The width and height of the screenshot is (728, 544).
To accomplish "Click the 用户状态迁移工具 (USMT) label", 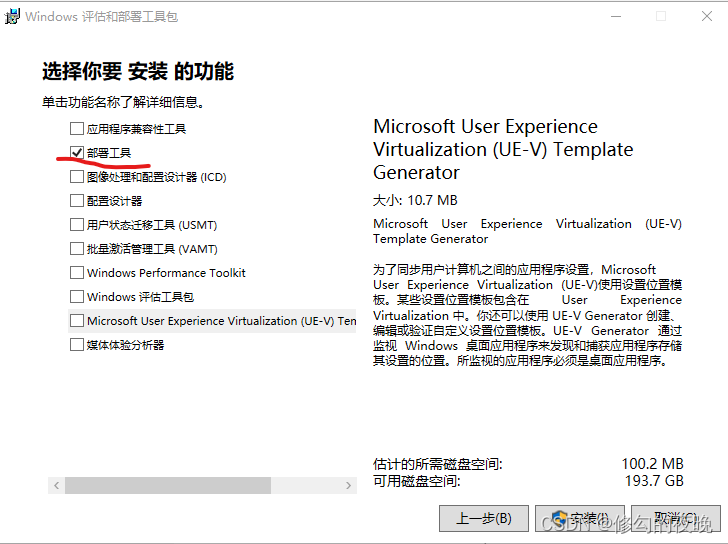I will coord(152,225).
